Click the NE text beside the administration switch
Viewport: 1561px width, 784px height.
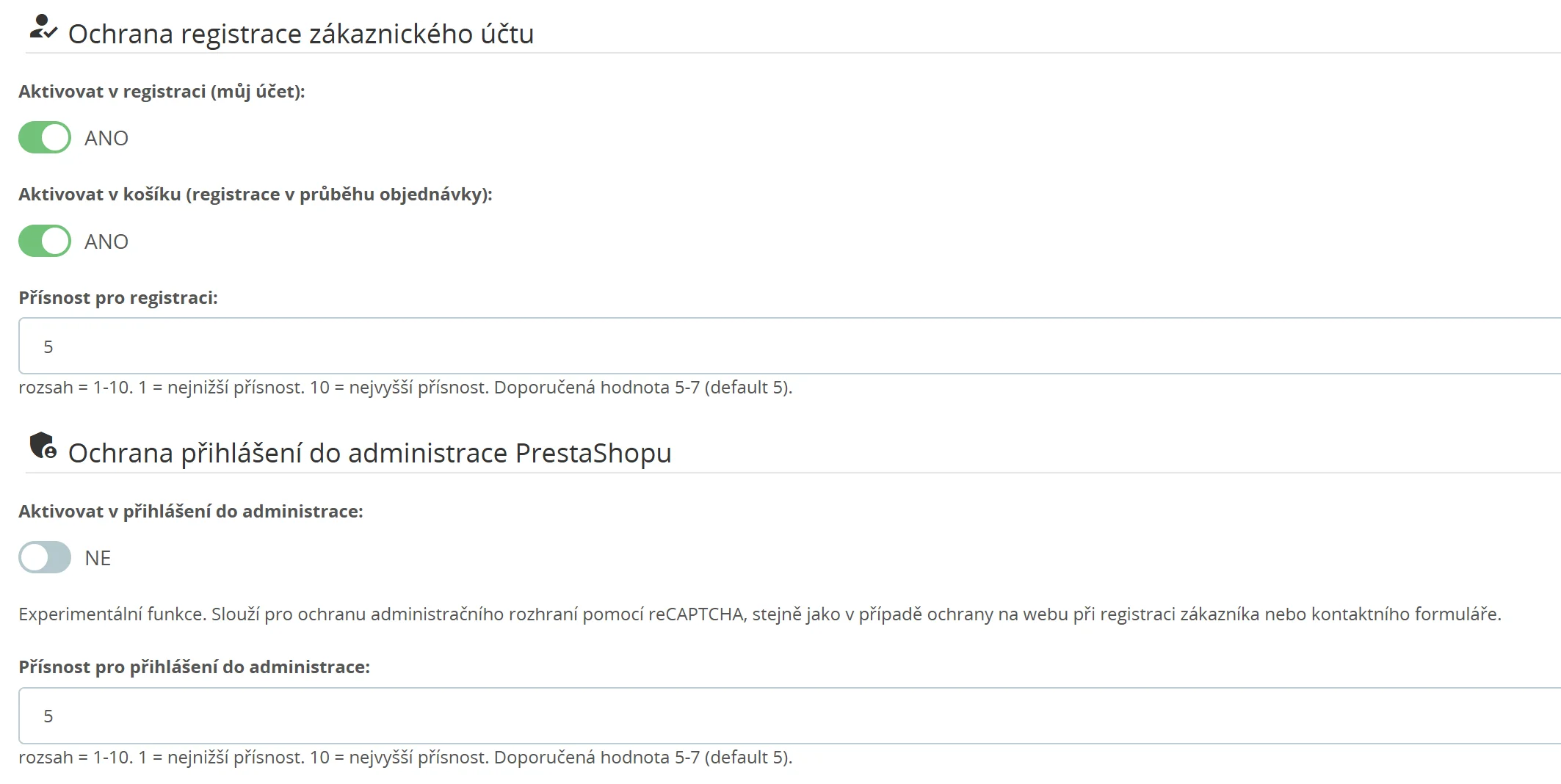[98, 558]
